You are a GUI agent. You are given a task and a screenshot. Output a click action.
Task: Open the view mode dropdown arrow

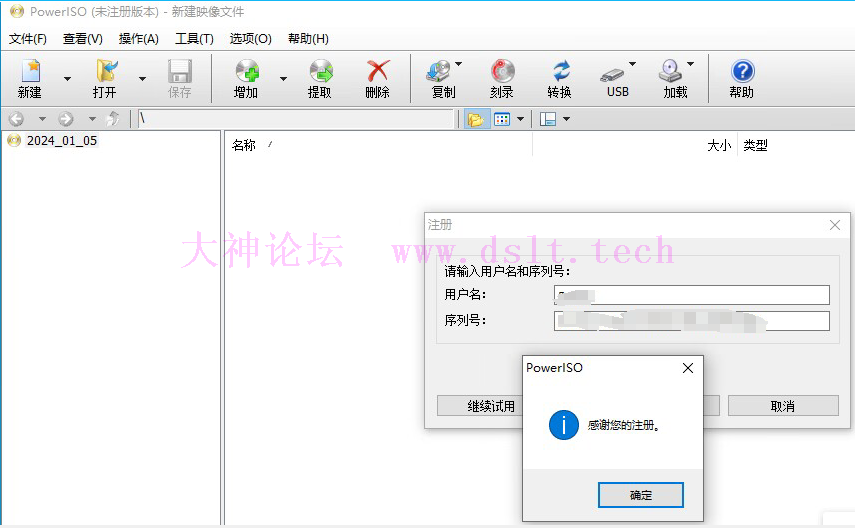pos(520,119)
